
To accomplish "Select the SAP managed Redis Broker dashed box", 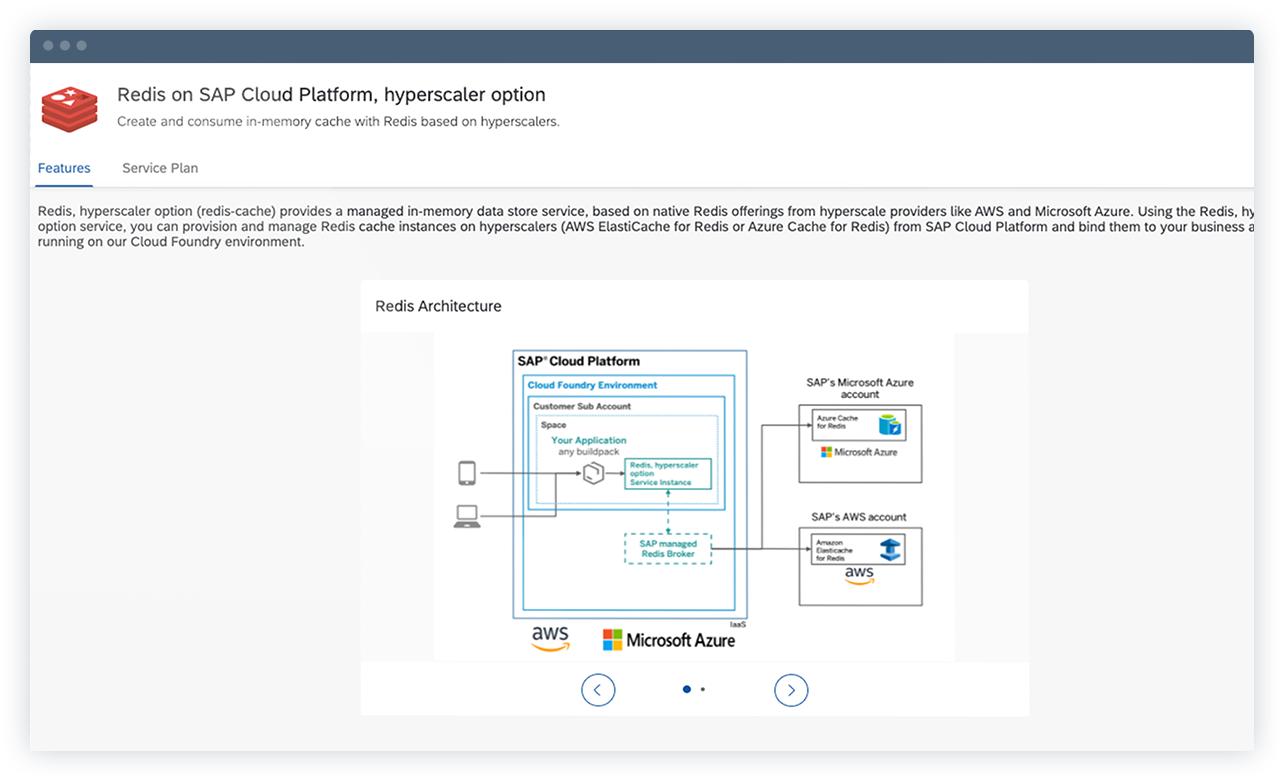I will coord(667,548).
